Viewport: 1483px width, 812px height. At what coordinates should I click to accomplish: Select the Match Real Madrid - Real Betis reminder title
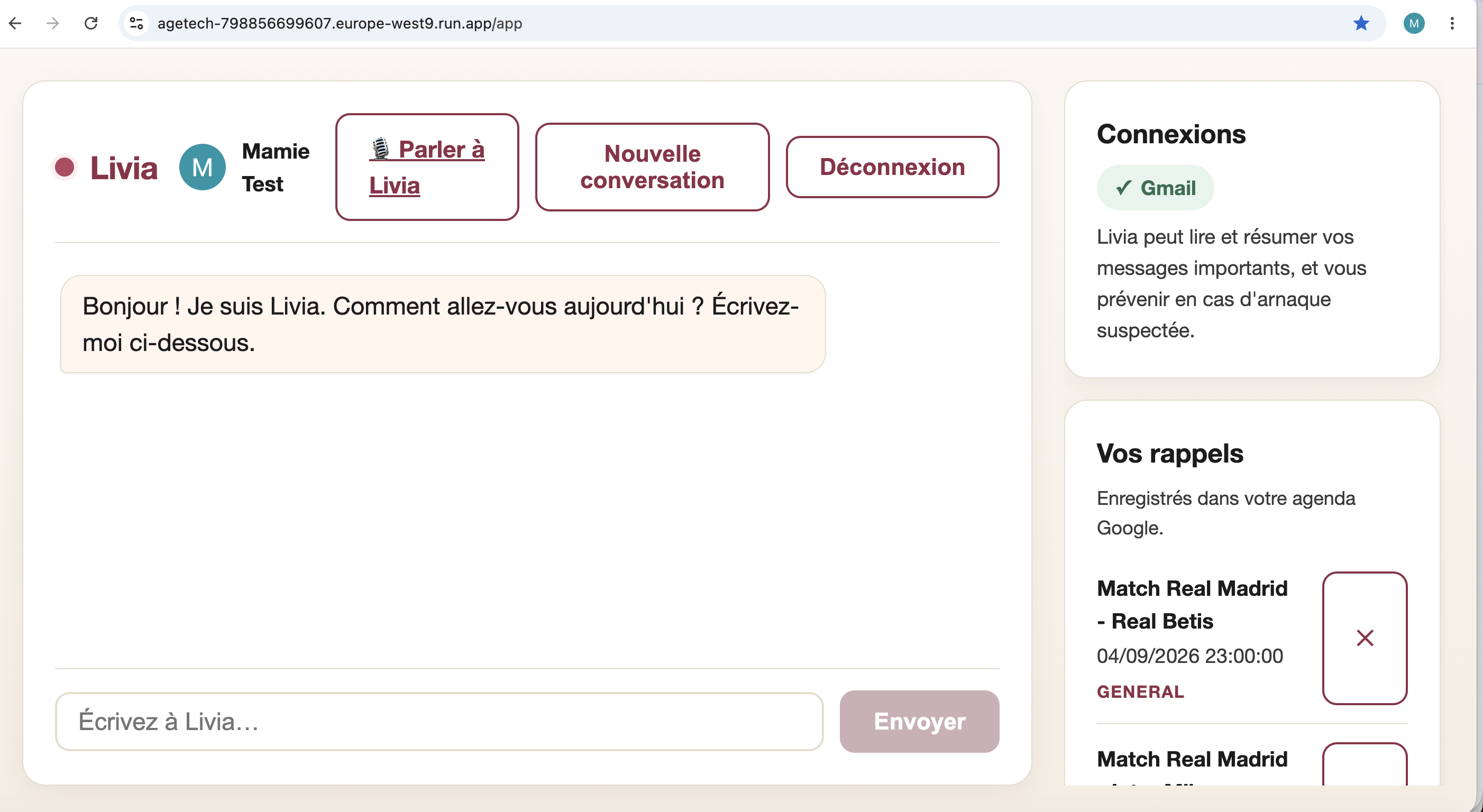(1192, 604)
